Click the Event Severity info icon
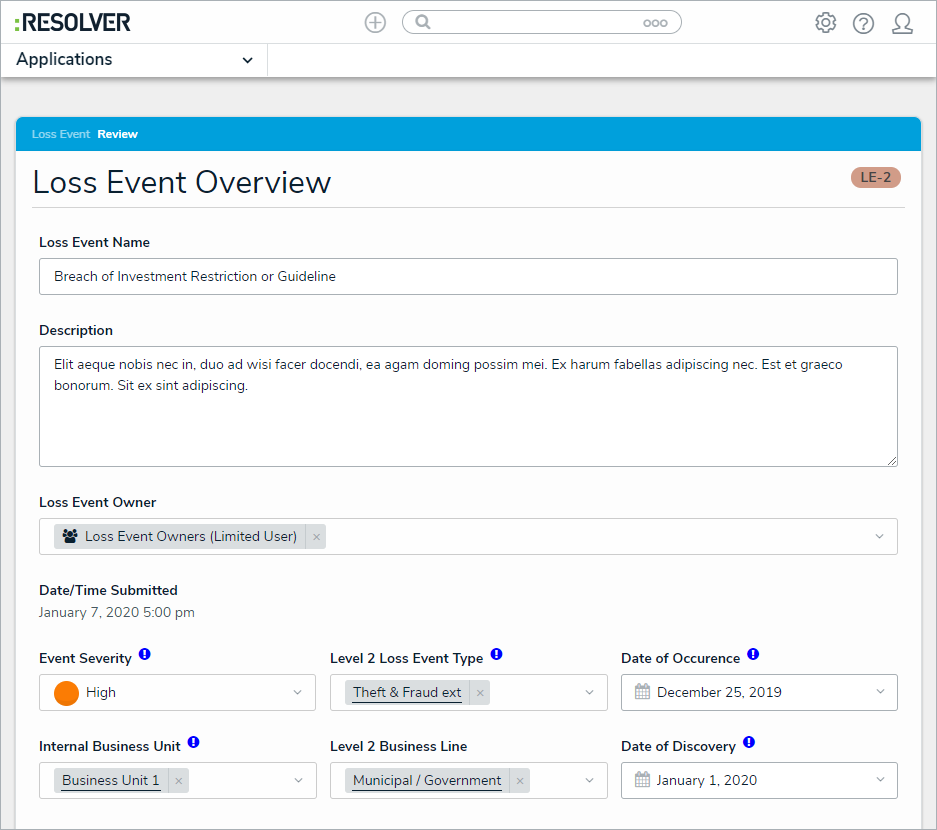Viewport: 937px width, 830px height. click(x=145, y=654)
